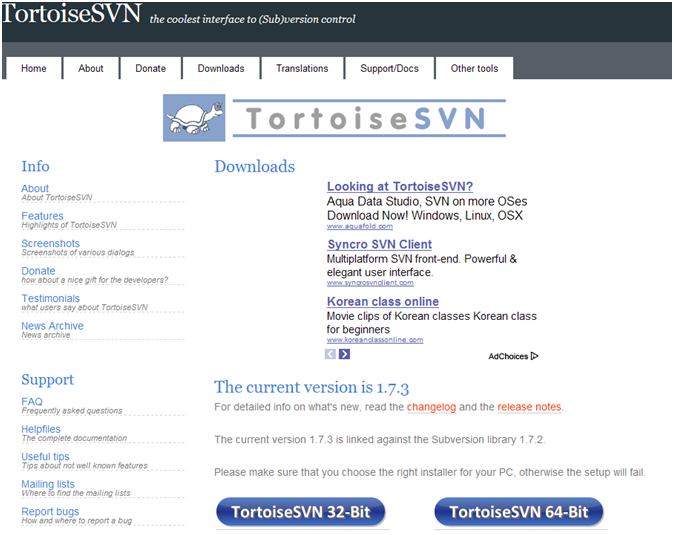Open the changelog link
The height and width of the screenshot is (535, 674).
(431, 407)
